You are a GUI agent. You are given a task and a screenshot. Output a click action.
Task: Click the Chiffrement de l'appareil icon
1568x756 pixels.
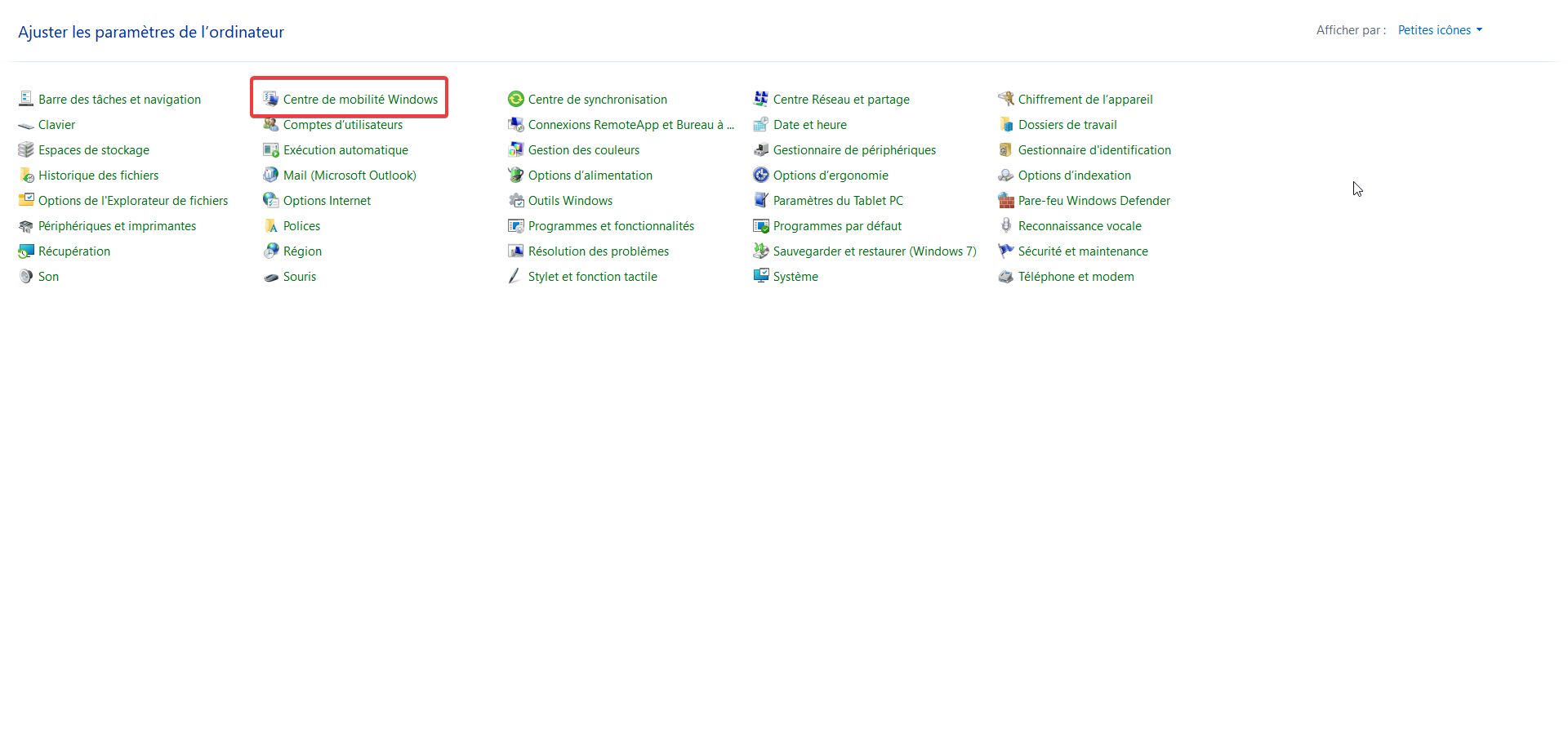coord(1006,99)
